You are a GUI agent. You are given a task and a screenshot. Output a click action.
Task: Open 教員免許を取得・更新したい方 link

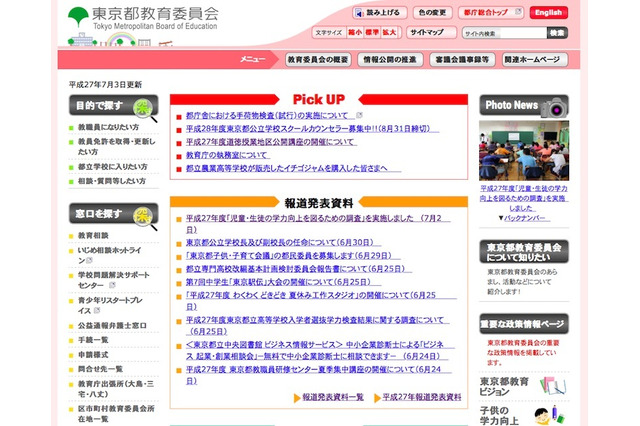pyautogui.click(x=117, y=146)
